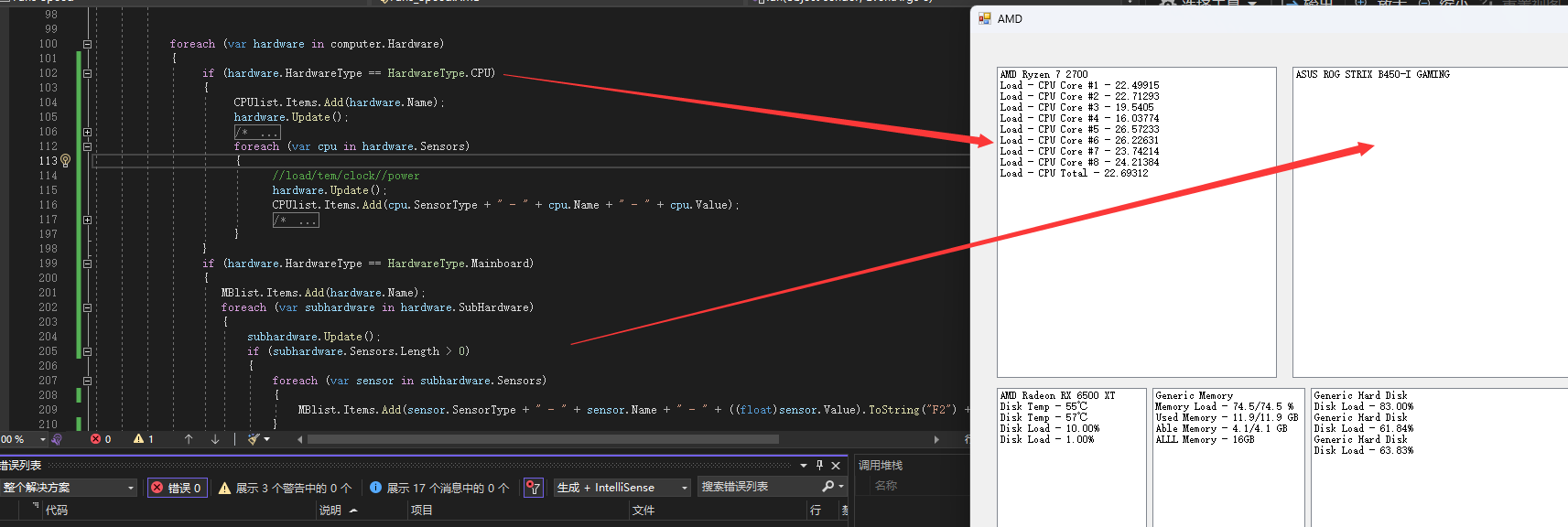Expand collapsed comment region at line 117
Viewport: 1568px width, 527px height.
click(87, 220)
